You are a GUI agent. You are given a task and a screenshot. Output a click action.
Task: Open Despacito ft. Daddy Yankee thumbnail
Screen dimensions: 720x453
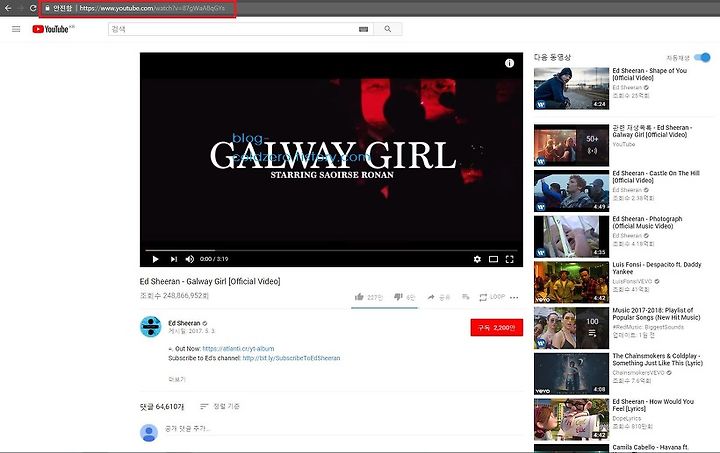click(x=571, y=282)
